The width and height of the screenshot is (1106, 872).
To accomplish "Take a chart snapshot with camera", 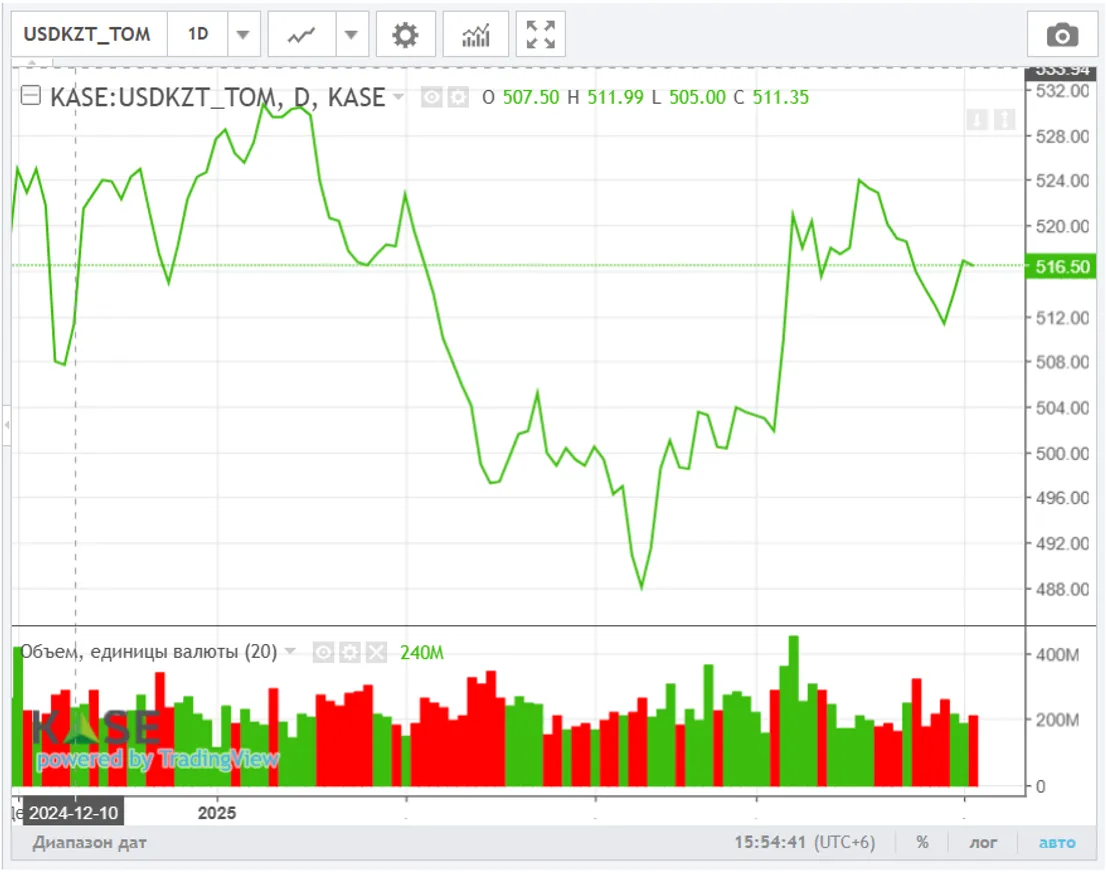I will [x=1062, y=35].
